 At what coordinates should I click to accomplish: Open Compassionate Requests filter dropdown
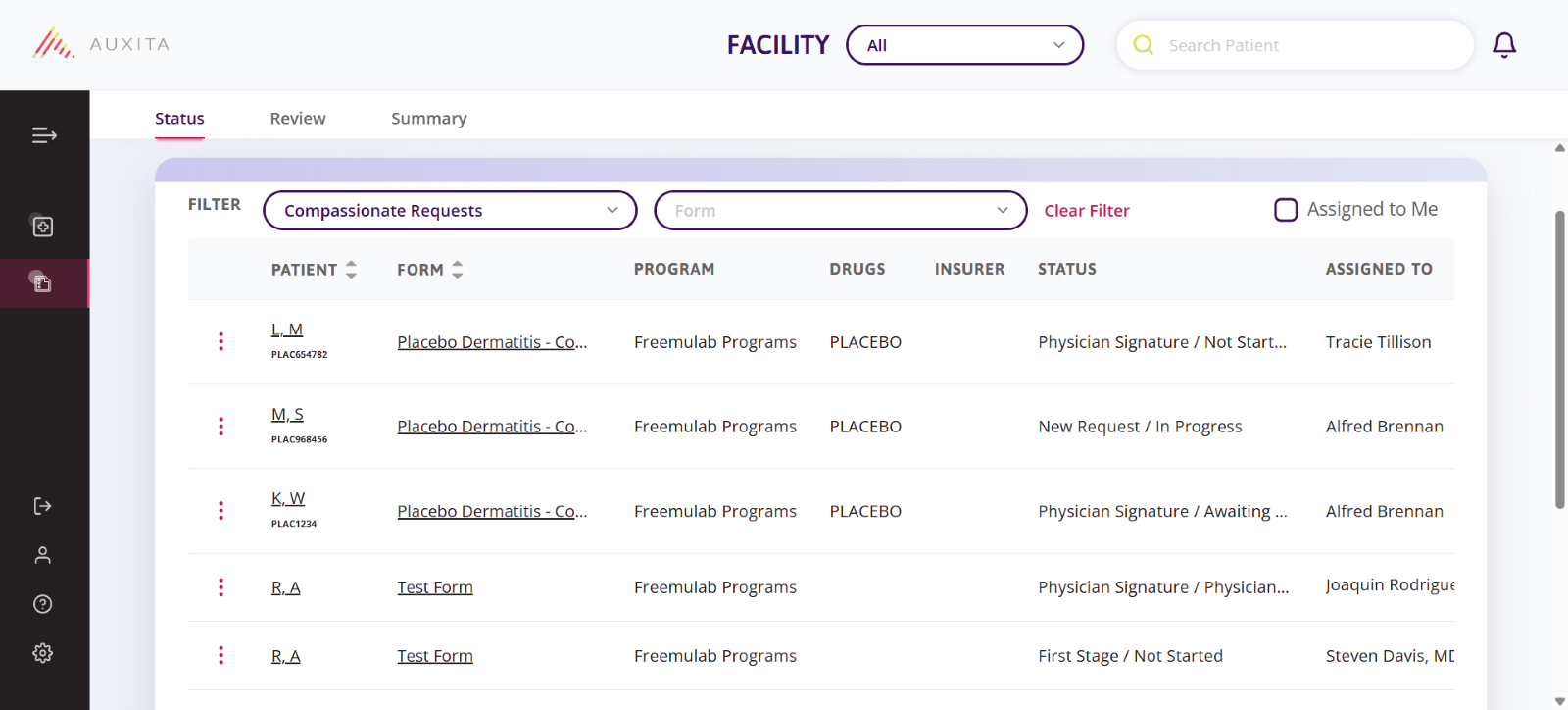[x=450, y=211]
